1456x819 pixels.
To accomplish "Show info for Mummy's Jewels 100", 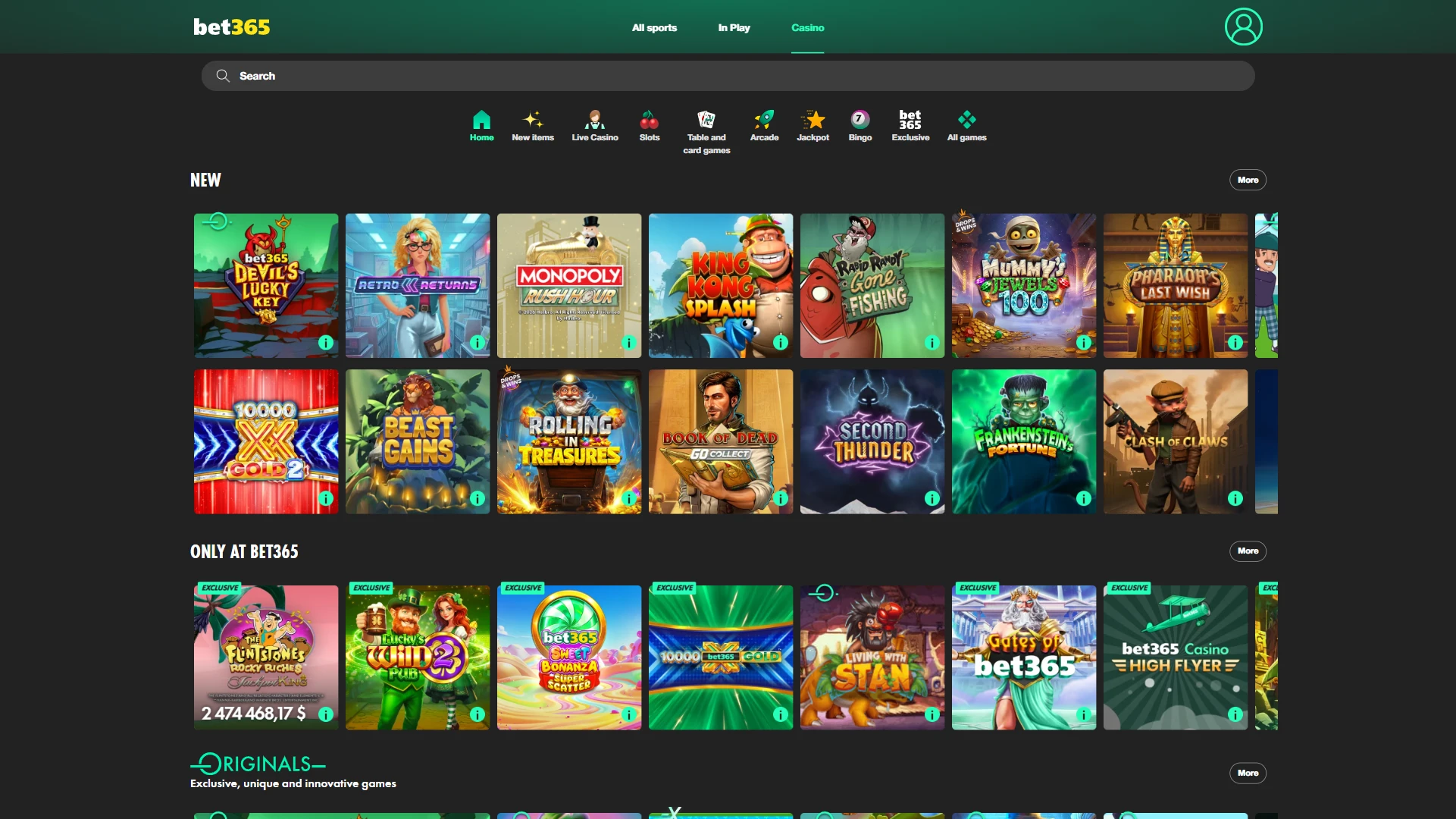I will tap(1084, 343).
